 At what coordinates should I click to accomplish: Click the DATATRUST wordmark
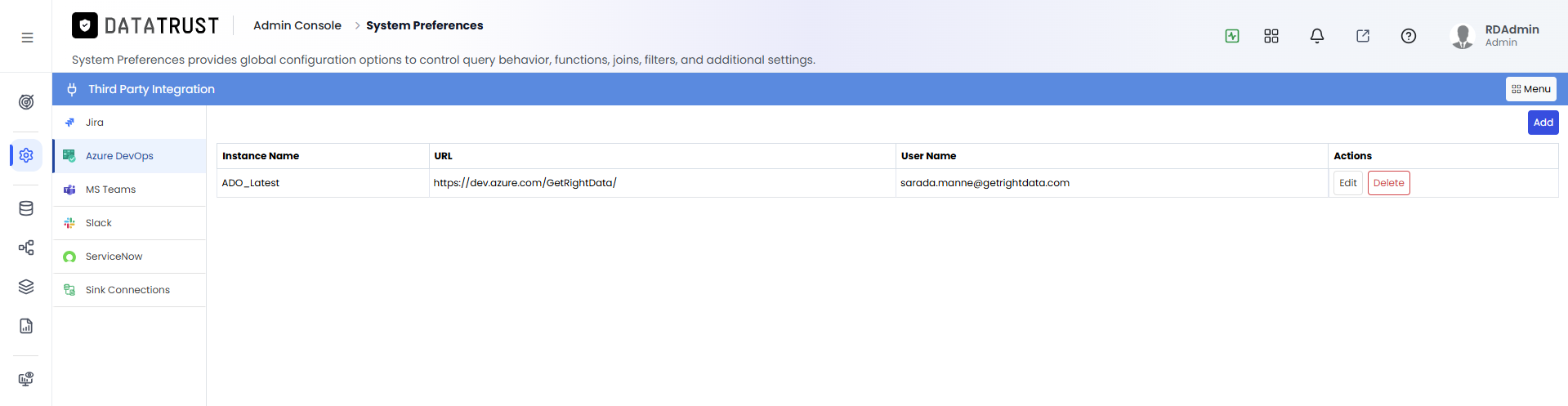point(162,26)
